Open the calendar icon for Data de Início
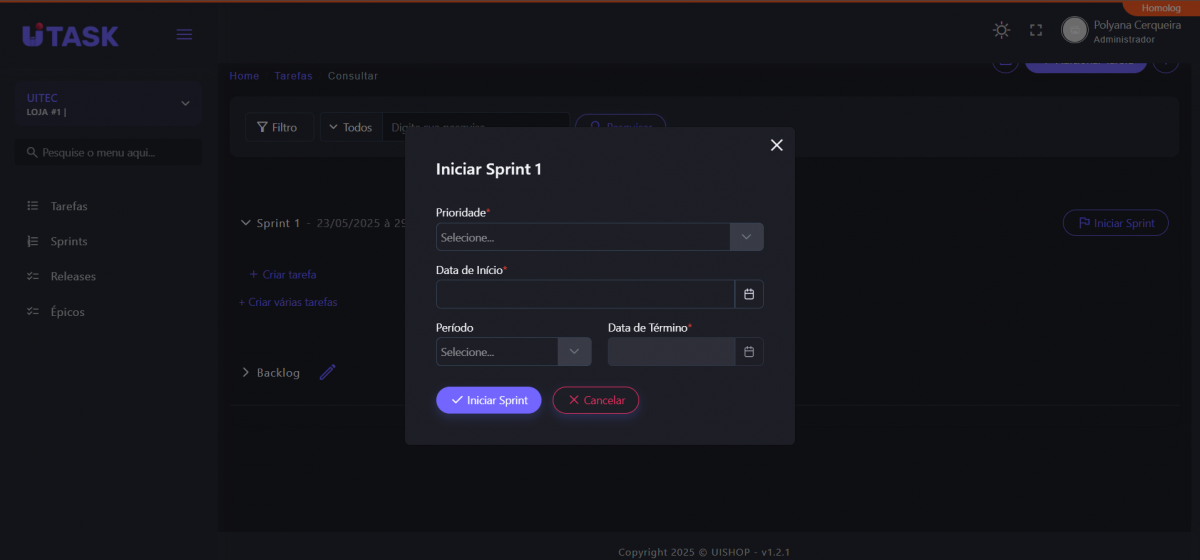1200x560 pixels. click(x=749, y=294)
